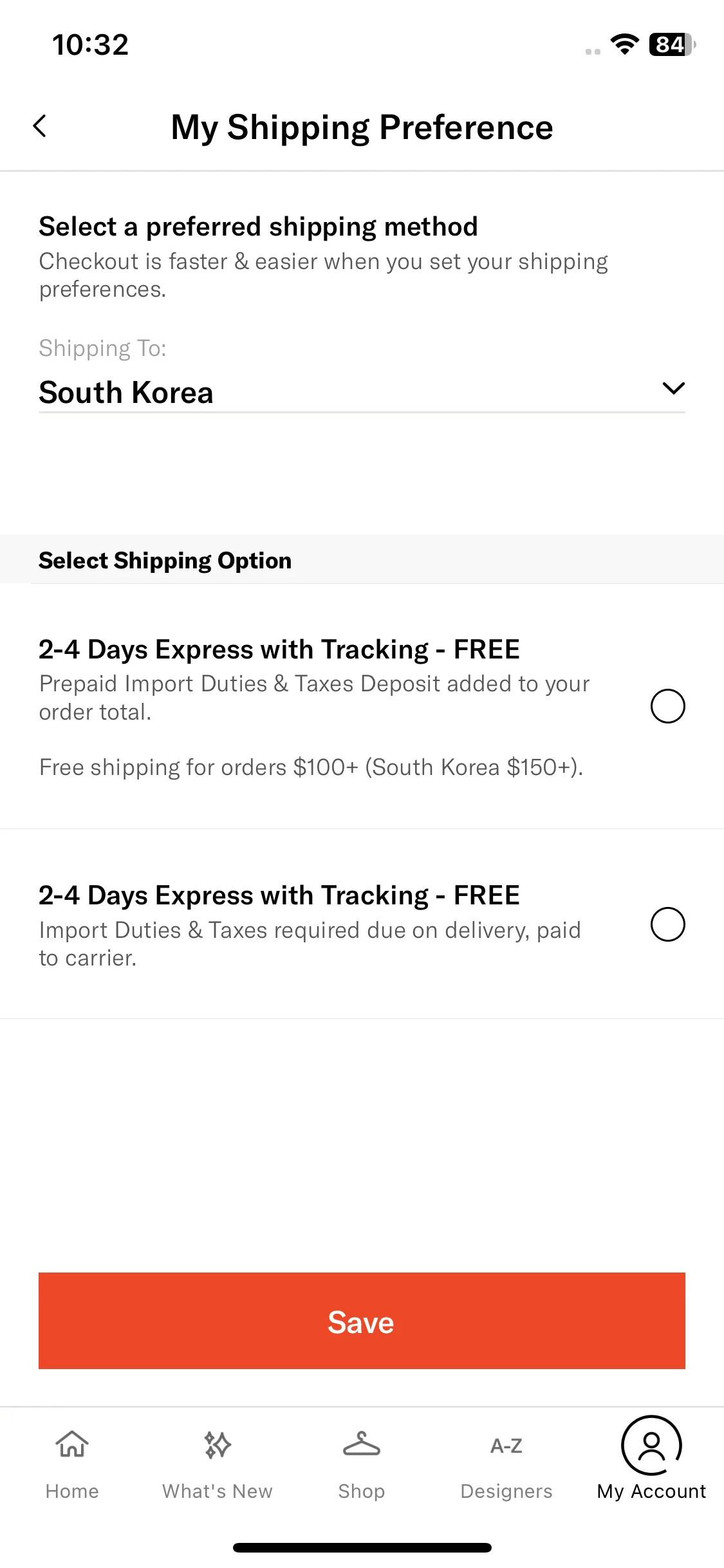Tap the What's New tab label
724x1568 pixels.
(218, 1491)
